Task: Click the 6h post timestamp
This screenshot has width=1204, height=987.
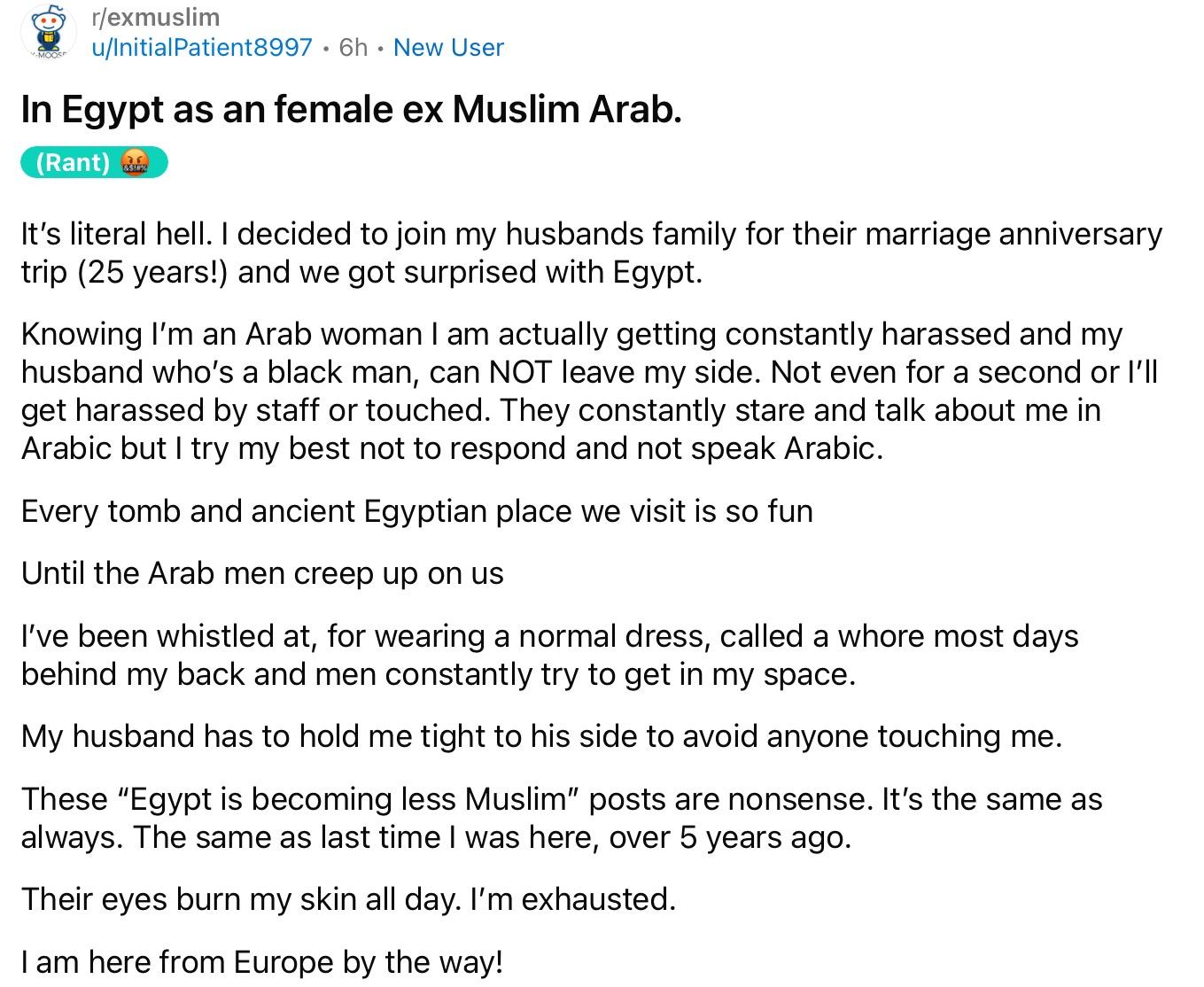Action: pos(353,47)
